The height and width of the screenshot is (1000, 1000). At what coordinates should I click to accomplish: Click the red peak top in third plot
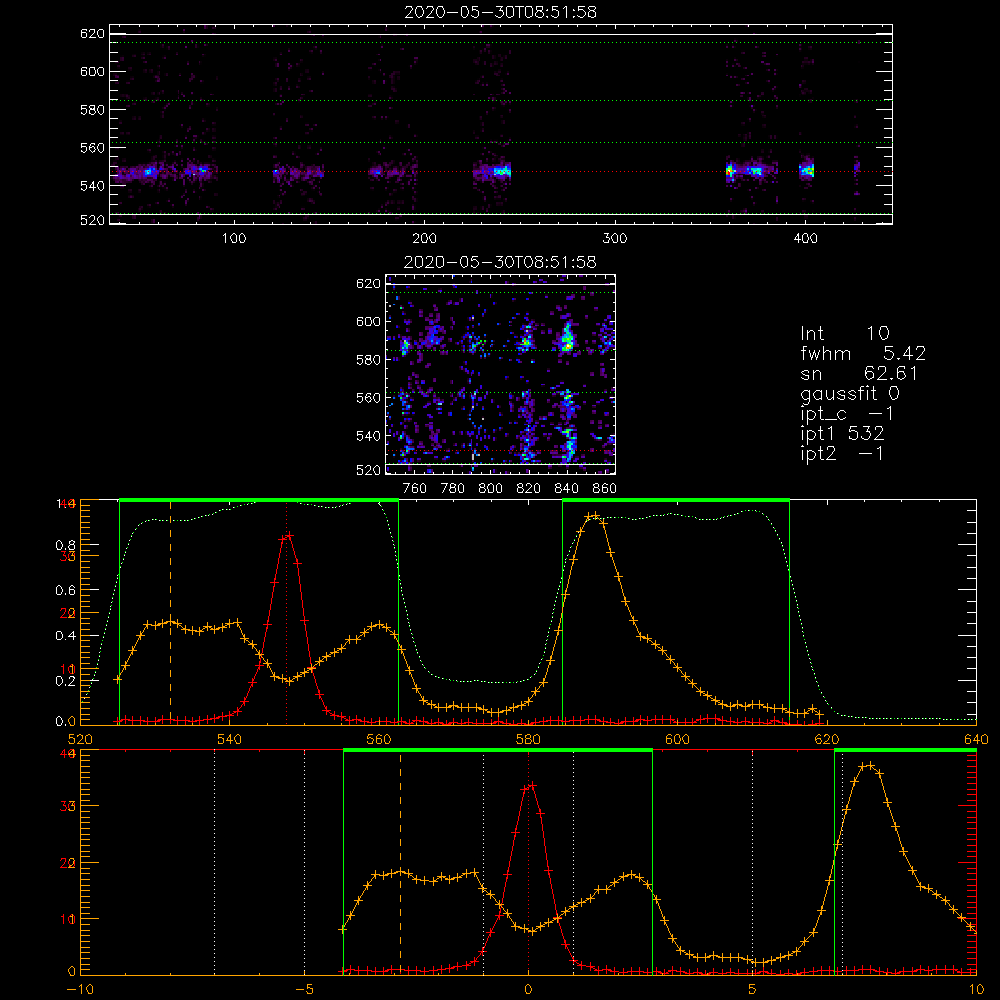[287, 535]
